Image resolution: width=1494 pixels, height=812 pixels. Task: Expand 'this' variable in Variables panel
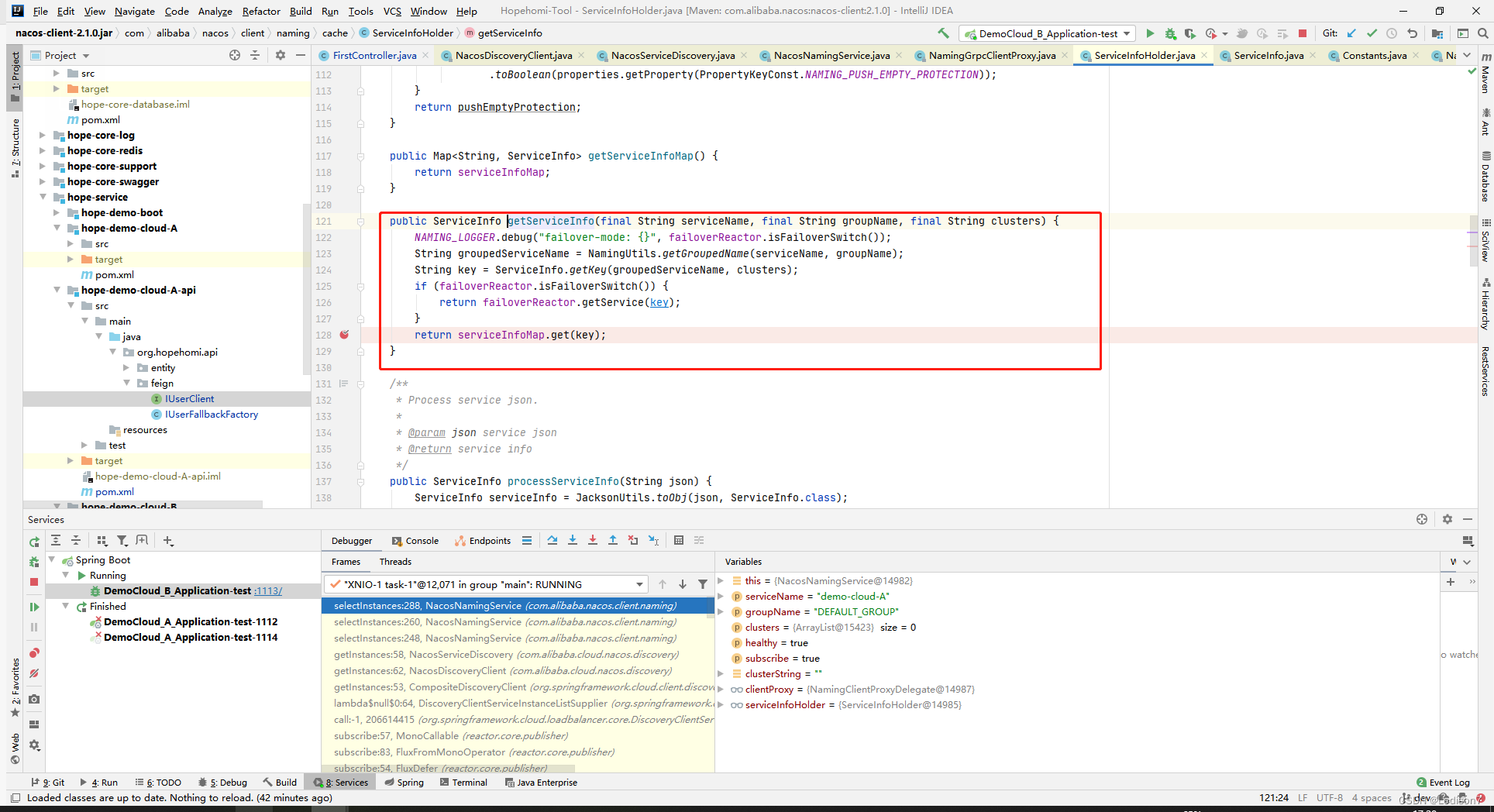point(721,580)
